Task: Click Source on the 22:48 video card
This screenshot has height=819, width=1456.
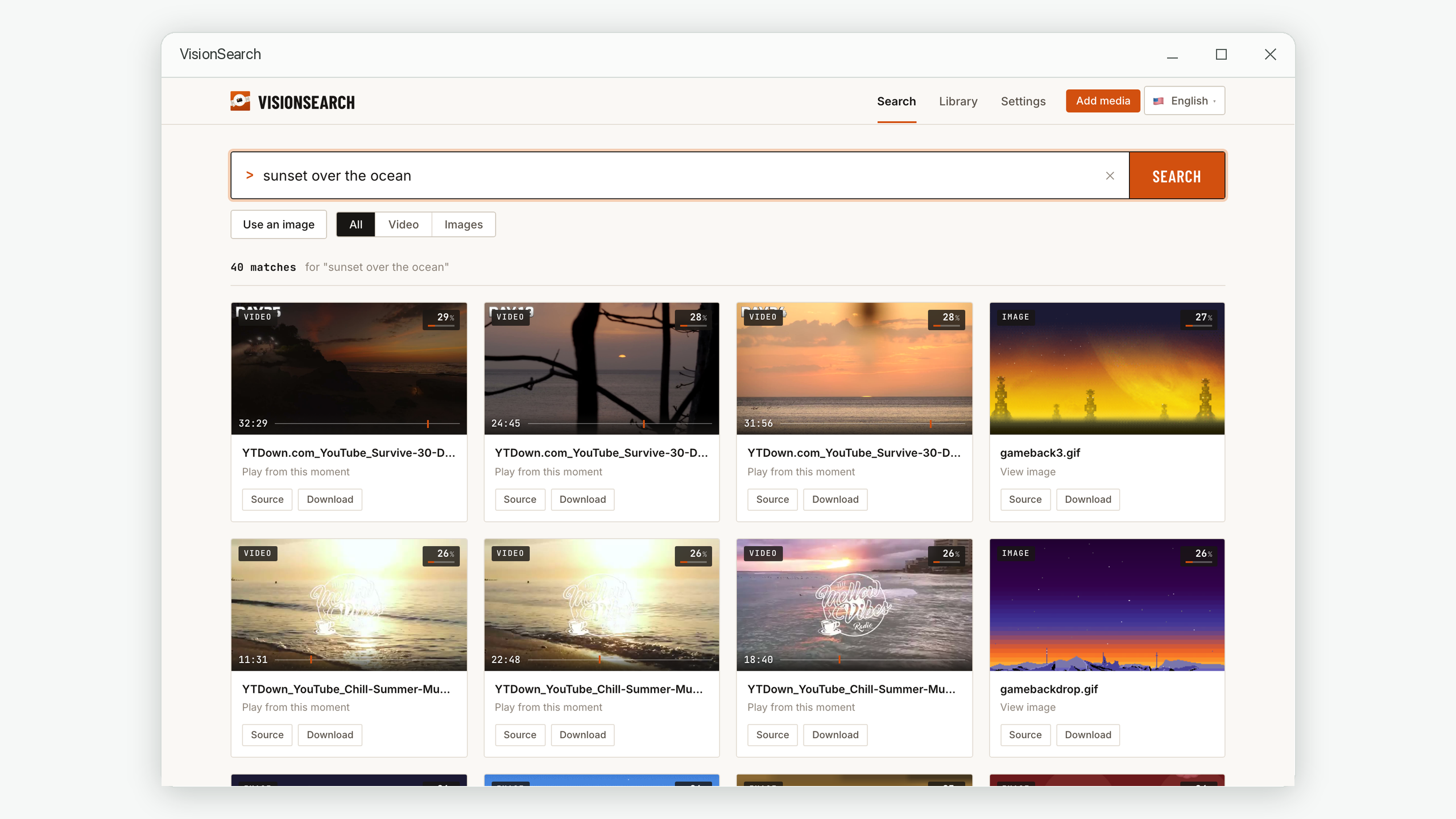Action: pyautogui.click(x=520, y=735)
